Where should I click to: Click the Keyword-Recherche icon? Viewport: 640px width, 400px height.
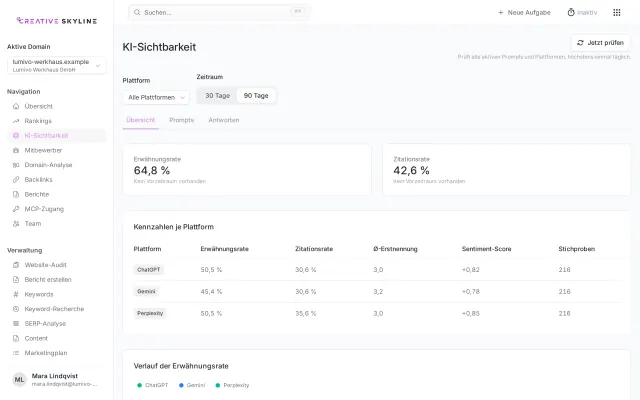click(x=16, y=309)
